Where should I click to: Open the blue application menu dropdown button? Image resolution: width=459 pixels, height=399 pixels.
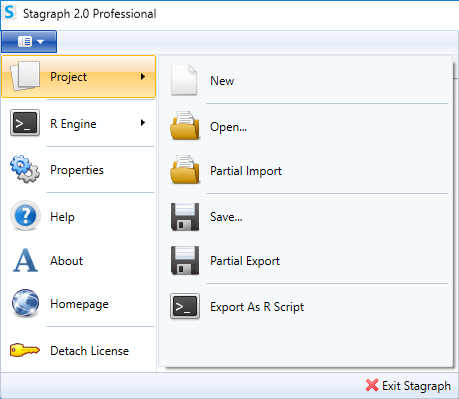pyautogui.click(x=29, y=42)
